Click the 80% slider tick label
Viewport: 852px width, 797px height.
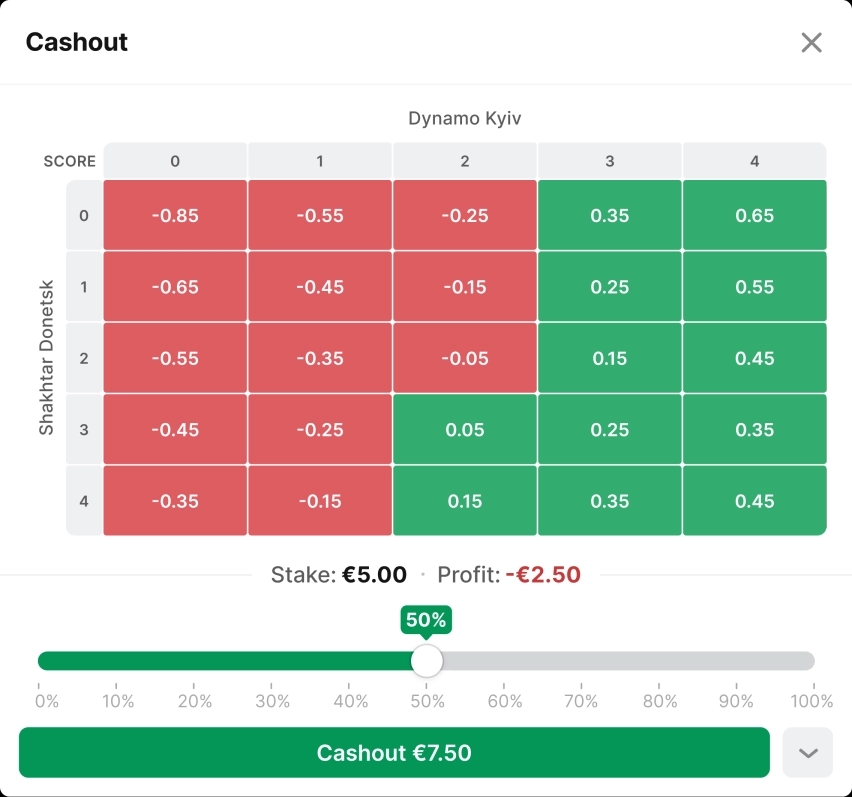click(x=660, y=701)
